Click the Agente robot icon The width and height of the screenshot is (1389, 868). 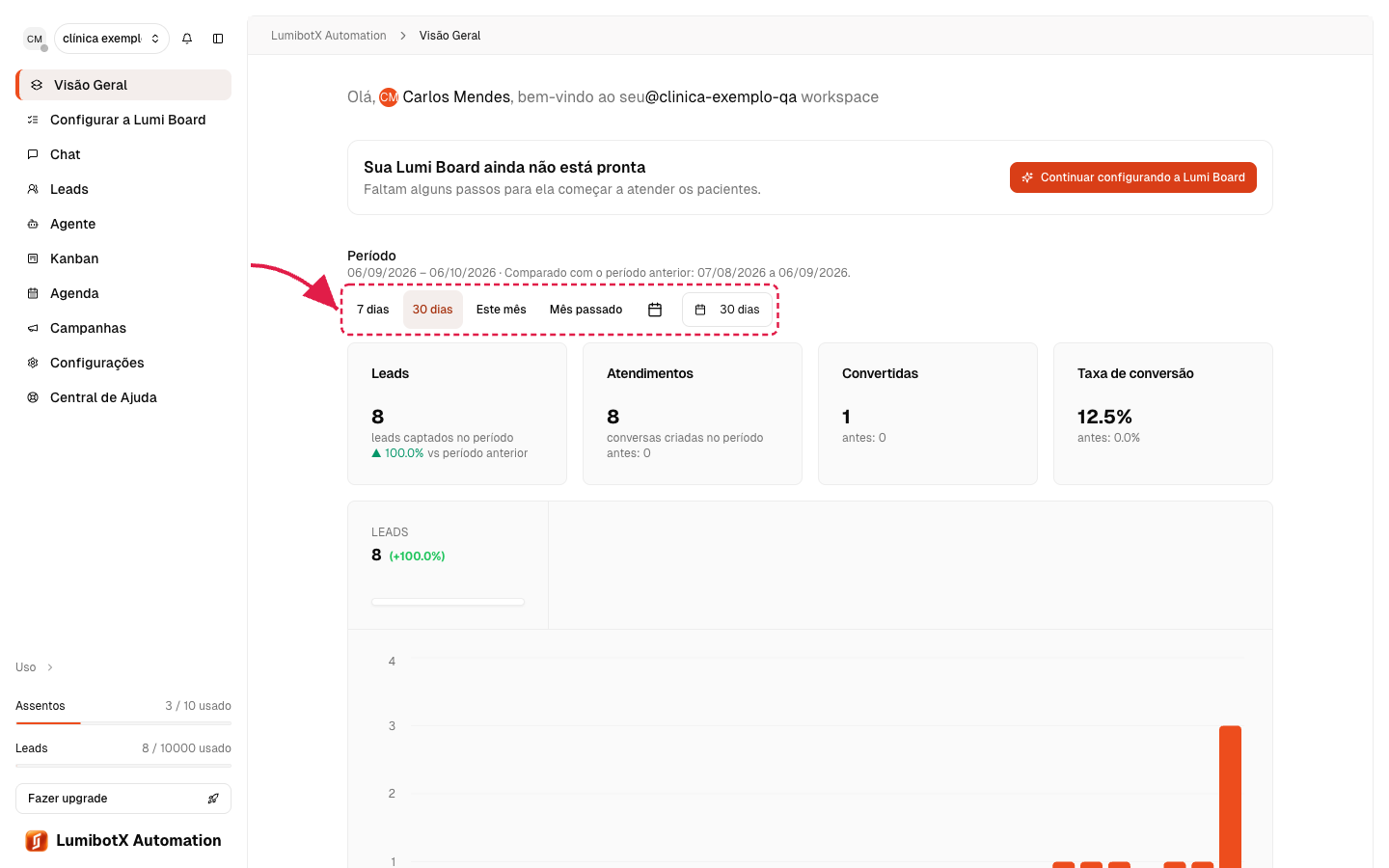33,224
